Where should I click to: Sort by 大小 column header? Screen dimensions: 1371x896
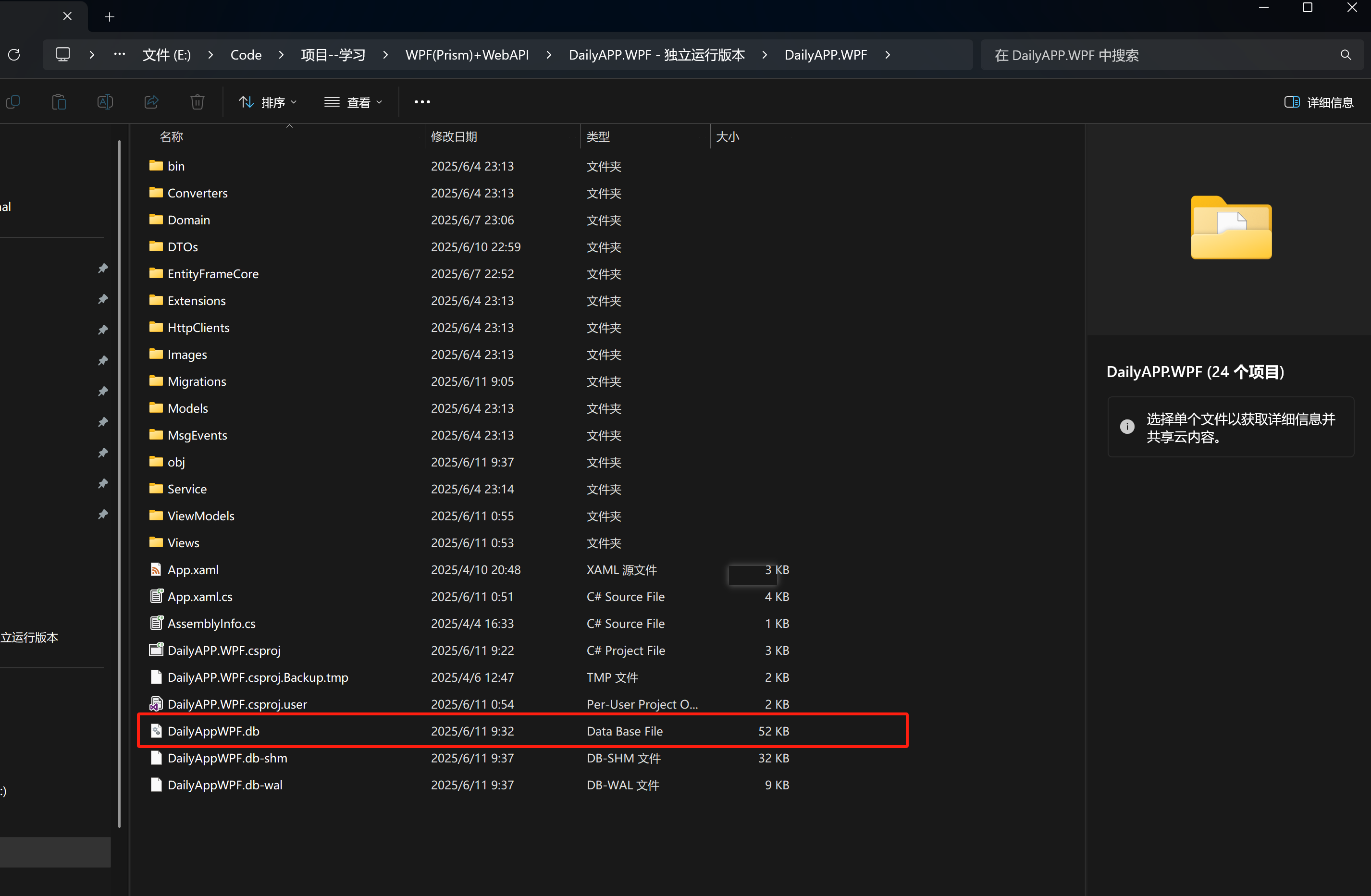[728, 136]
